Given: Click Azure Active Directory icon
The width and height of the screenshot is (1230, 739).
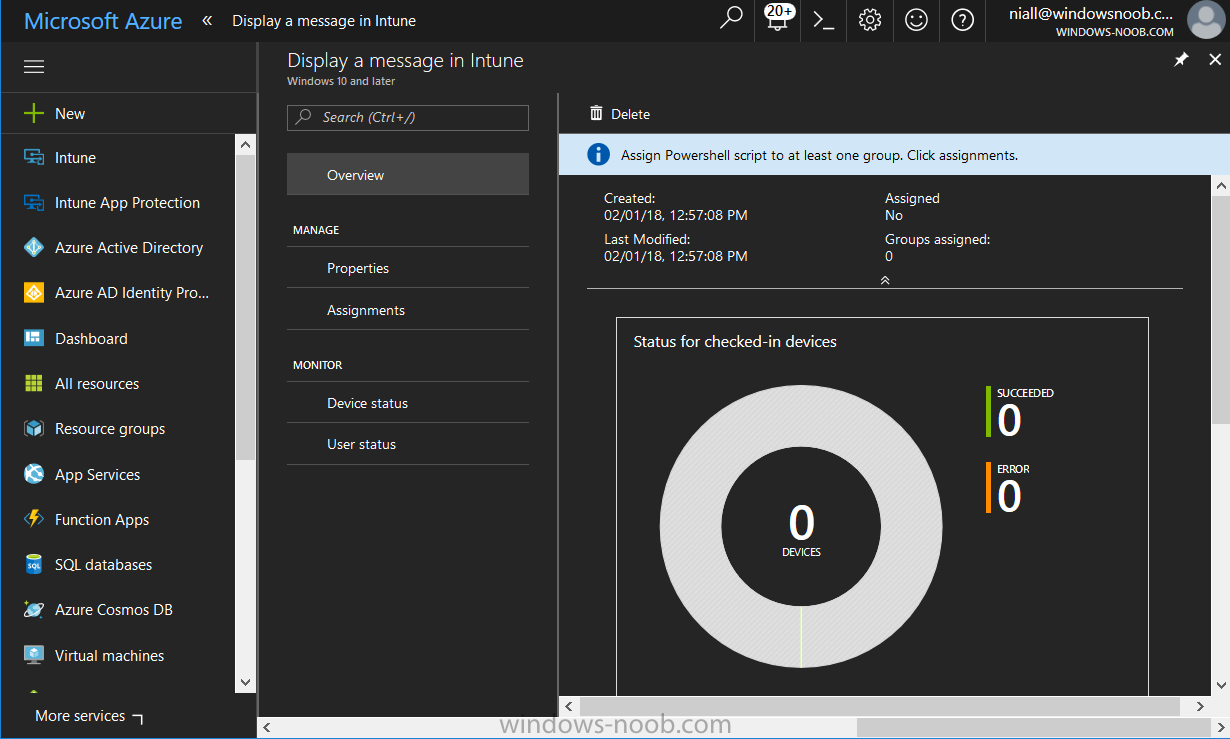Looking at the screenshot, I should coord(34,248).
